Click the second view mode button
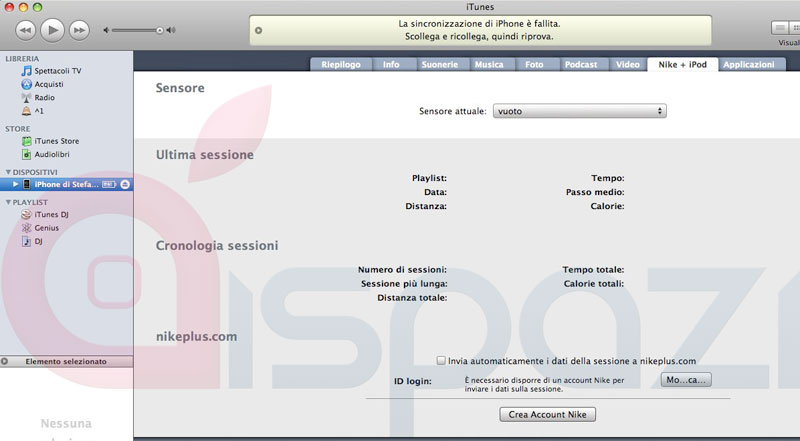Image resolution: width=800 pixels, height=441 pixels. point(795,28)
